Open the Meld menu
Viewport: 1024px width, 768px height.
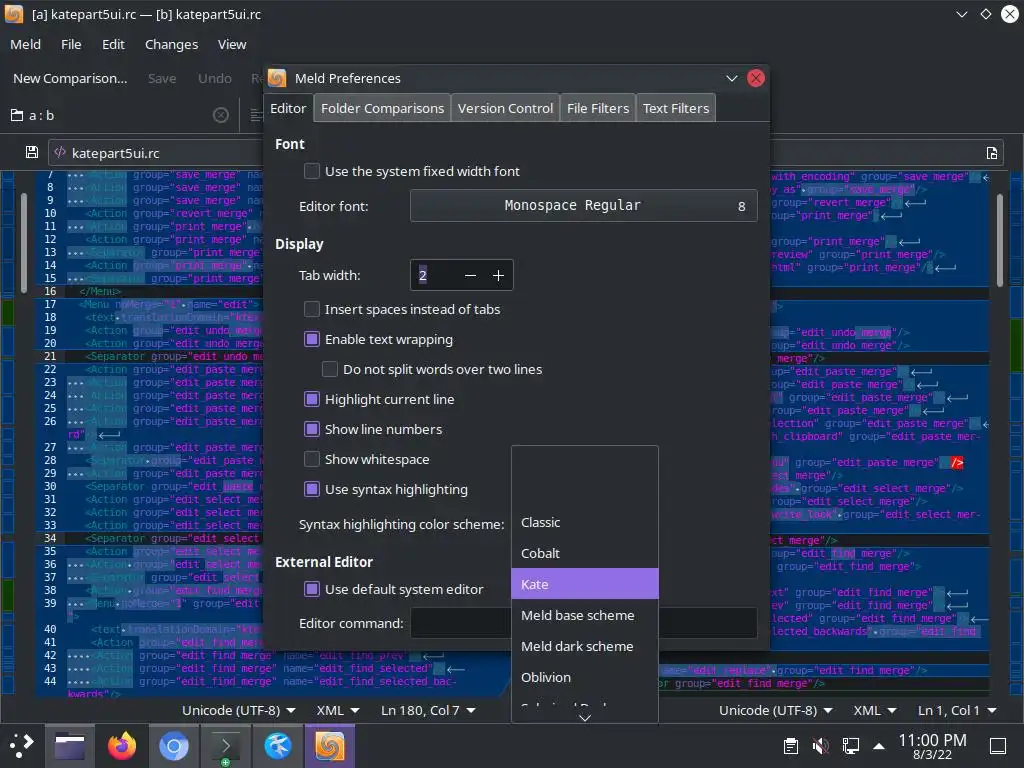25,44
